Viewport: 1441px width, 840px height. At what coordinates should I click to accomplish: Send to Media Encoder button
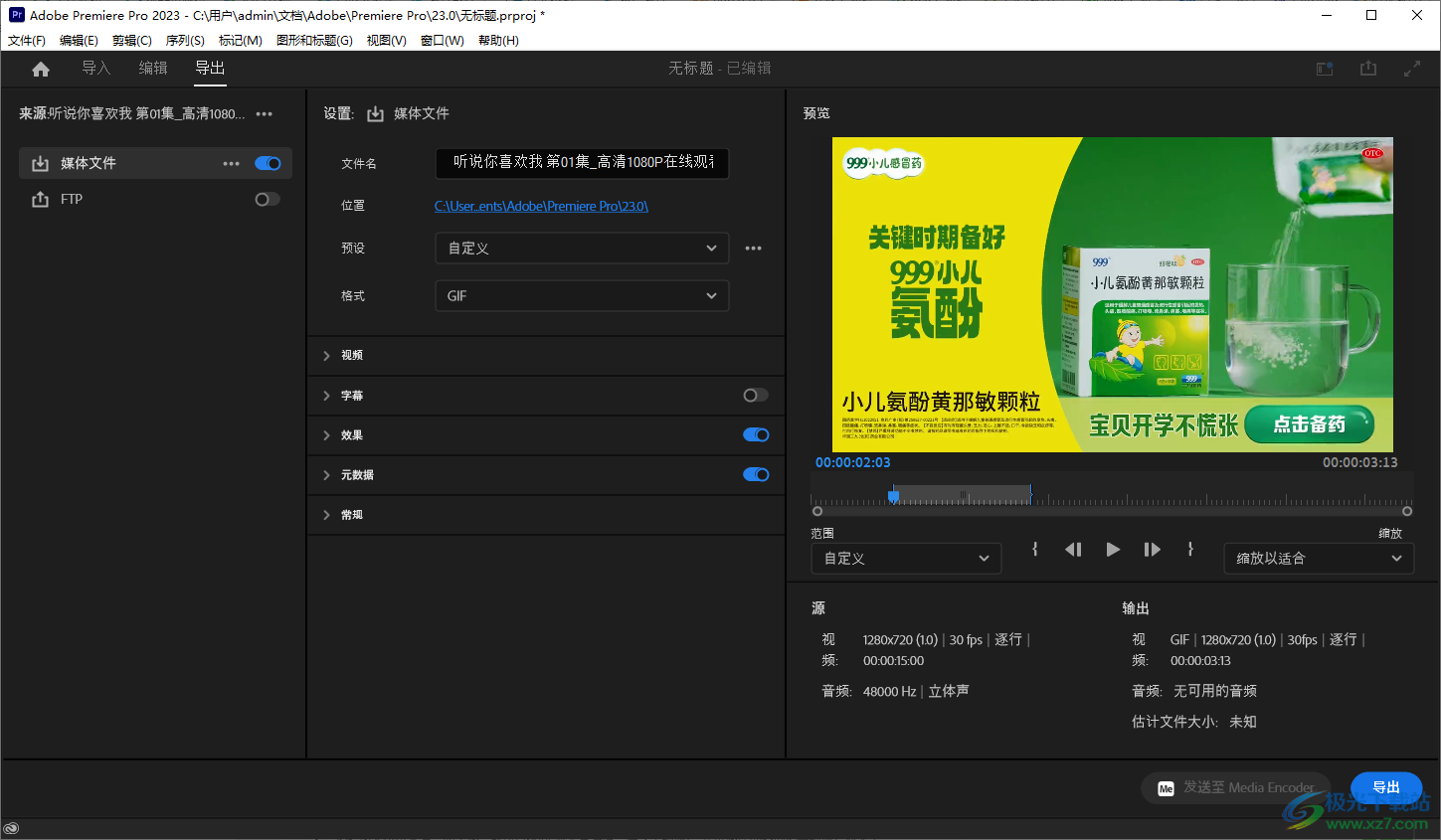click(x=1236, y=788)
